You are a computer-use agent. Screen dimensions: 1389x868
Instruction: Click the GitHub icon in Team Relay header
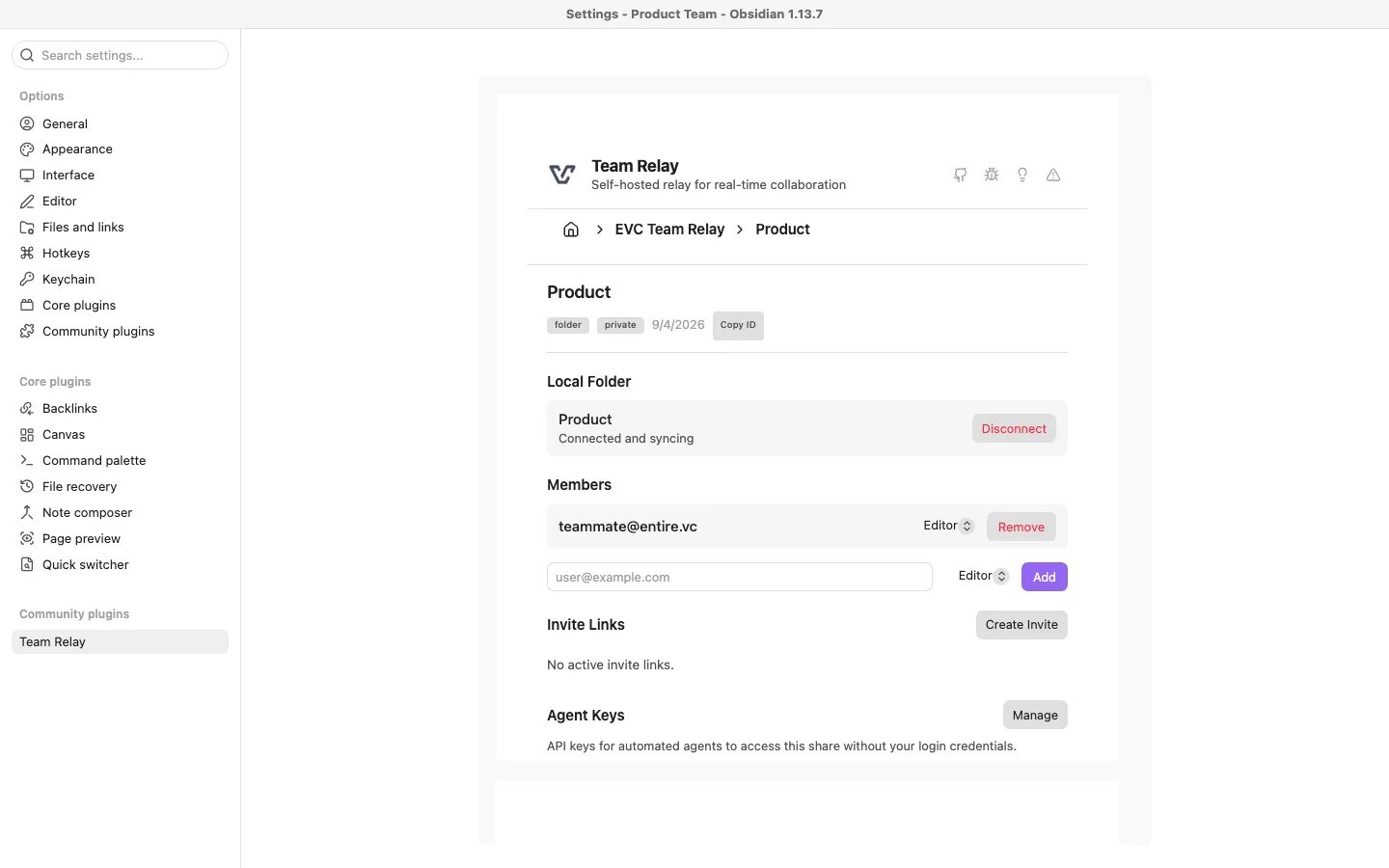(961, 175)
